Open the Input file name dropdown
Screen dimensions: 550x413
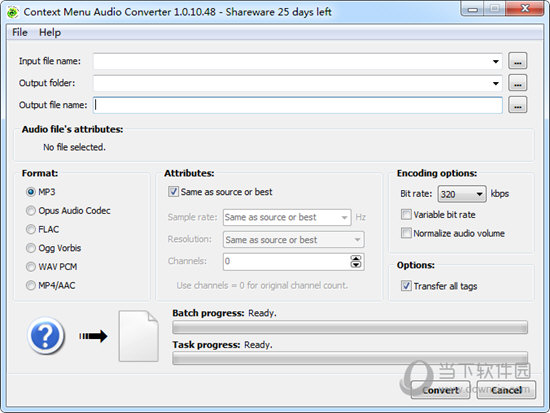[x=496, y=61]
